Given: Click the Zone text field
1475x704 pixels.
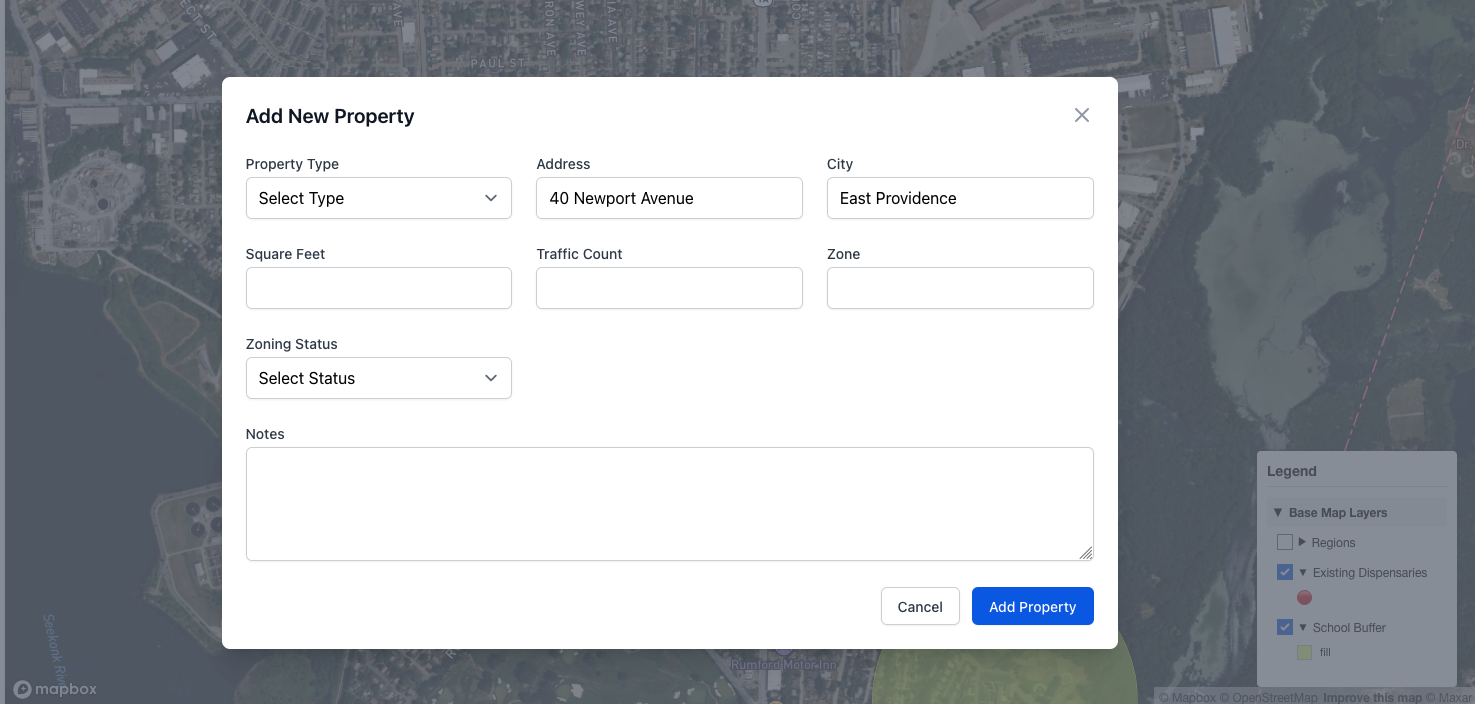Looking at the screenshot, I should 960,288.
